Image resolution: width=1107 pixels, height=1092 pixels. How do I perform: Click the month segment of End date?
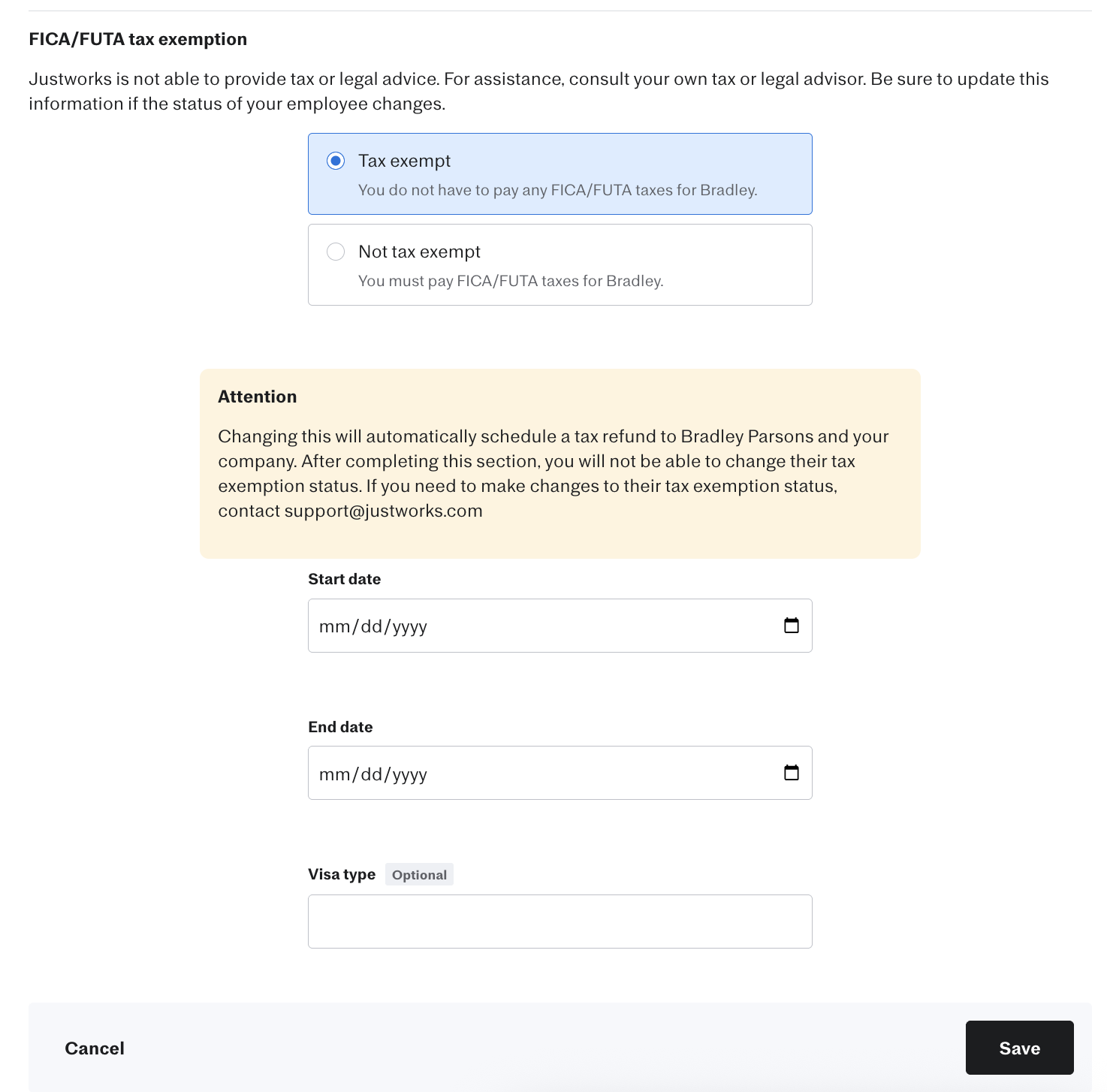(333, 774)
